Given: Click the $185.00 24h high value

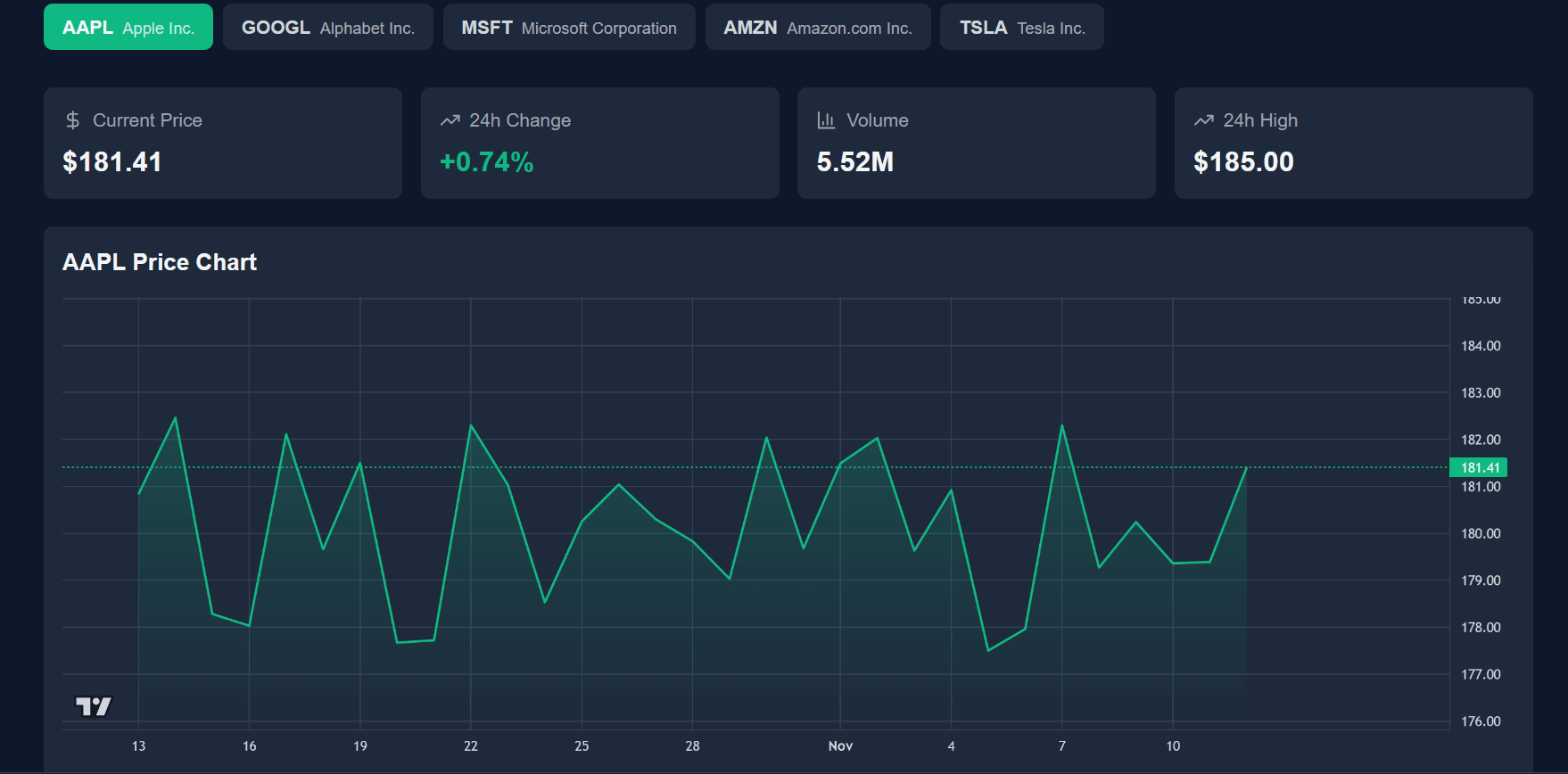Looking at the screenshot, I should 1243,162.
